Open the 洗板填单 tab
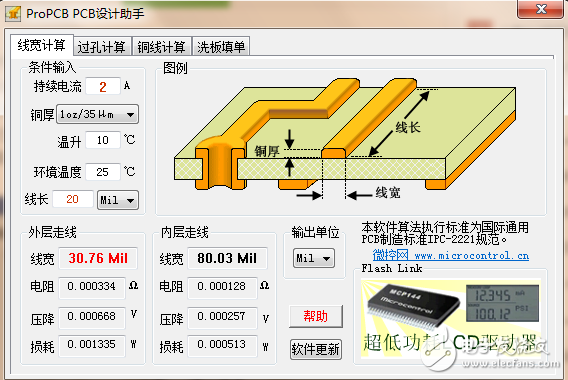This screenshot has width=568, height=380. point(221,47)
